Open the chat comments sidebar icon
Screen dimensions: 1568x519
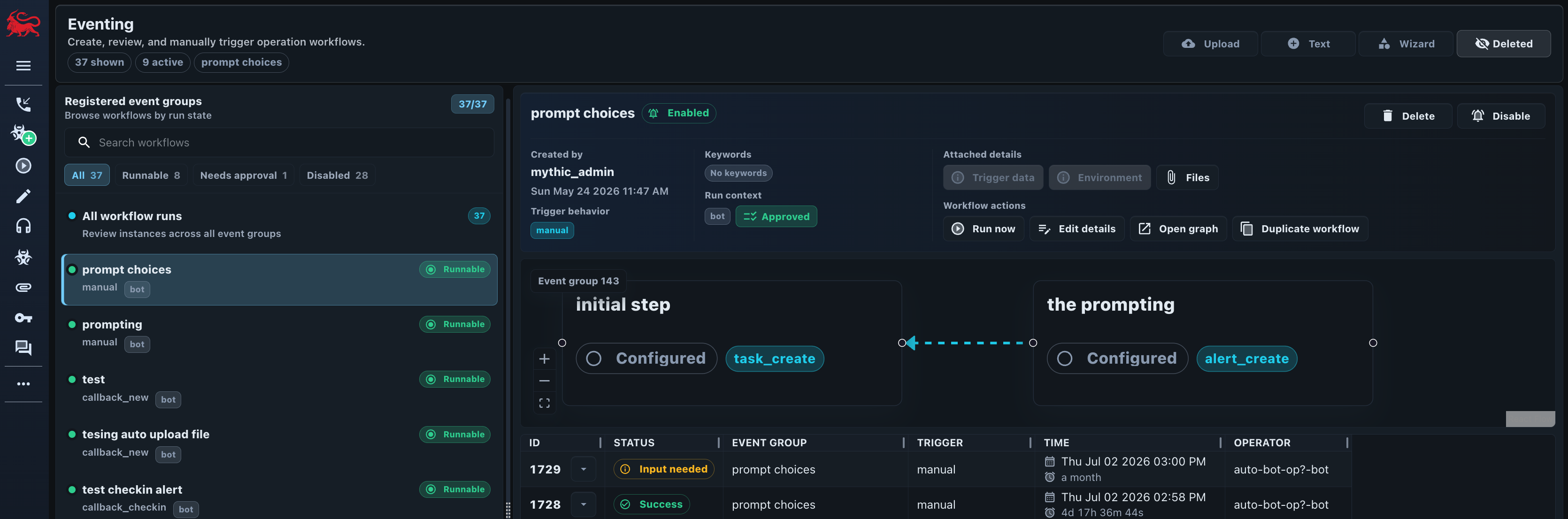click(x=23, y=347)
